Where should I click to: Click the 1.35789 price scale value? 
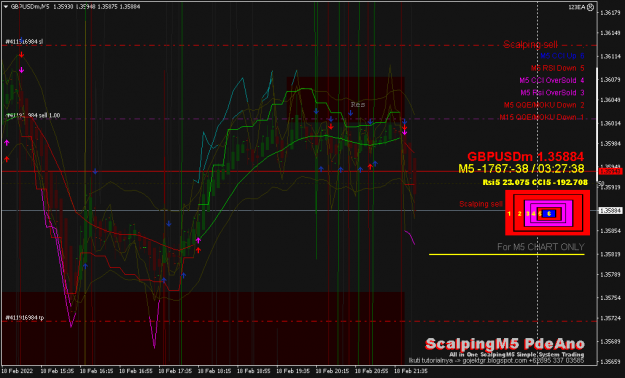[609, 274]
